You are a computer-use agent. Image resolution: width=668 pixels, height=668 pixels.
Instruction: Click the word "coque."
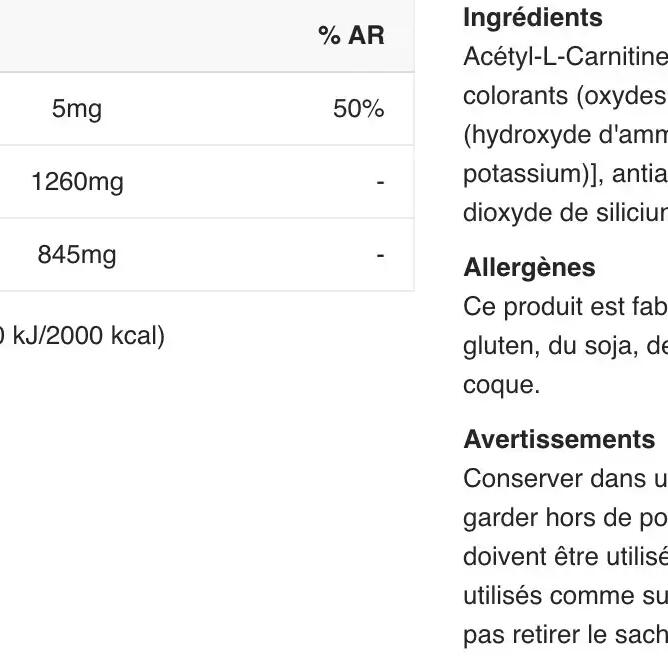(x=502, y=384)
